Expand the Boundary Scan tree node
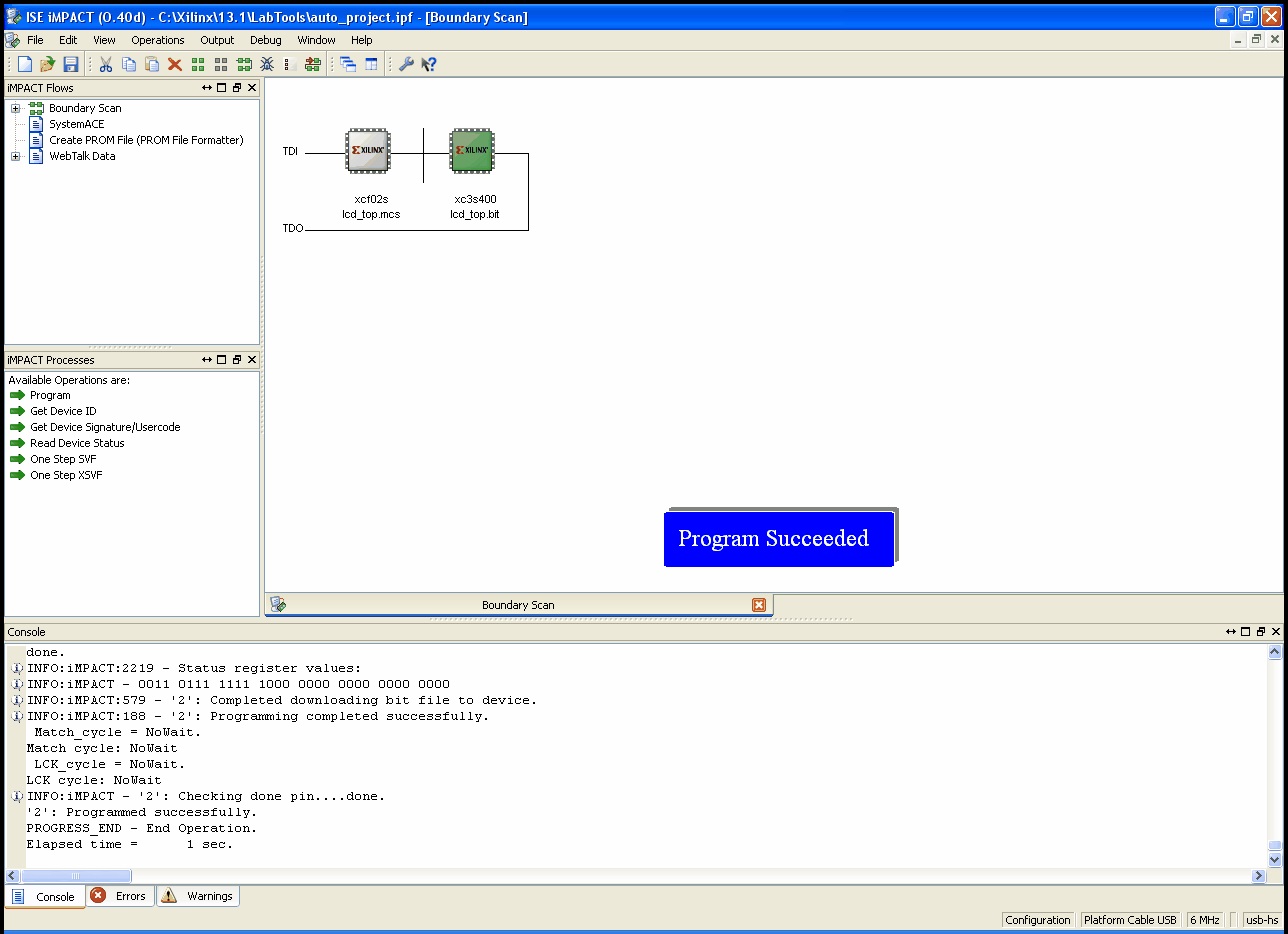The image size is (1288, 934). click(x=15, y=108)
